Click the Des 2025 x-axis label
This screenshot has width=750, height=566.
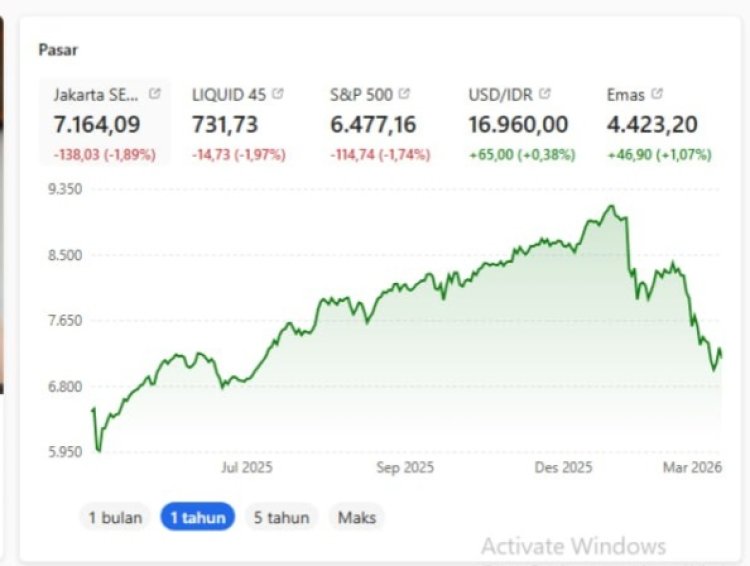coord(563,467)
